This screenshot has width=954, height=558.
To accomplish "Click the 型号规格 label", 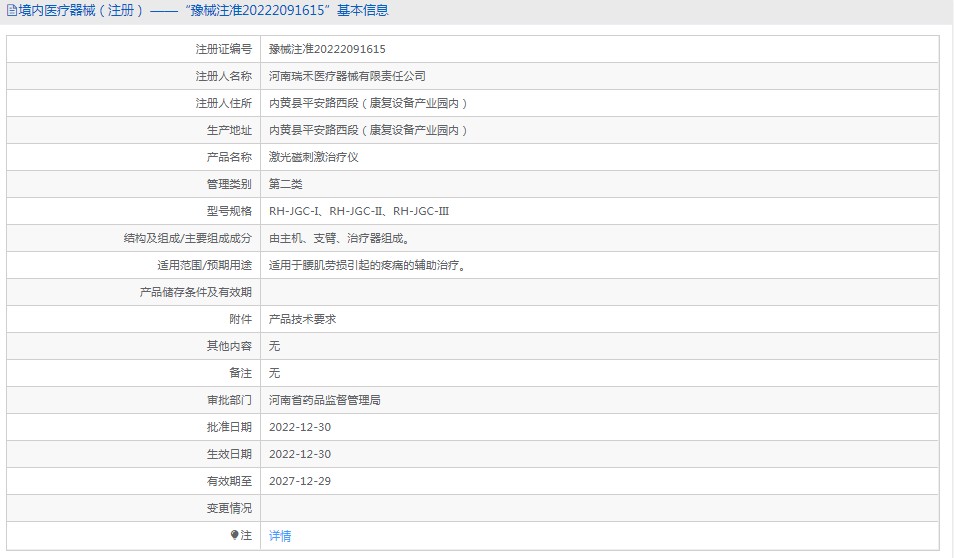I will click(x=229, y=211).
